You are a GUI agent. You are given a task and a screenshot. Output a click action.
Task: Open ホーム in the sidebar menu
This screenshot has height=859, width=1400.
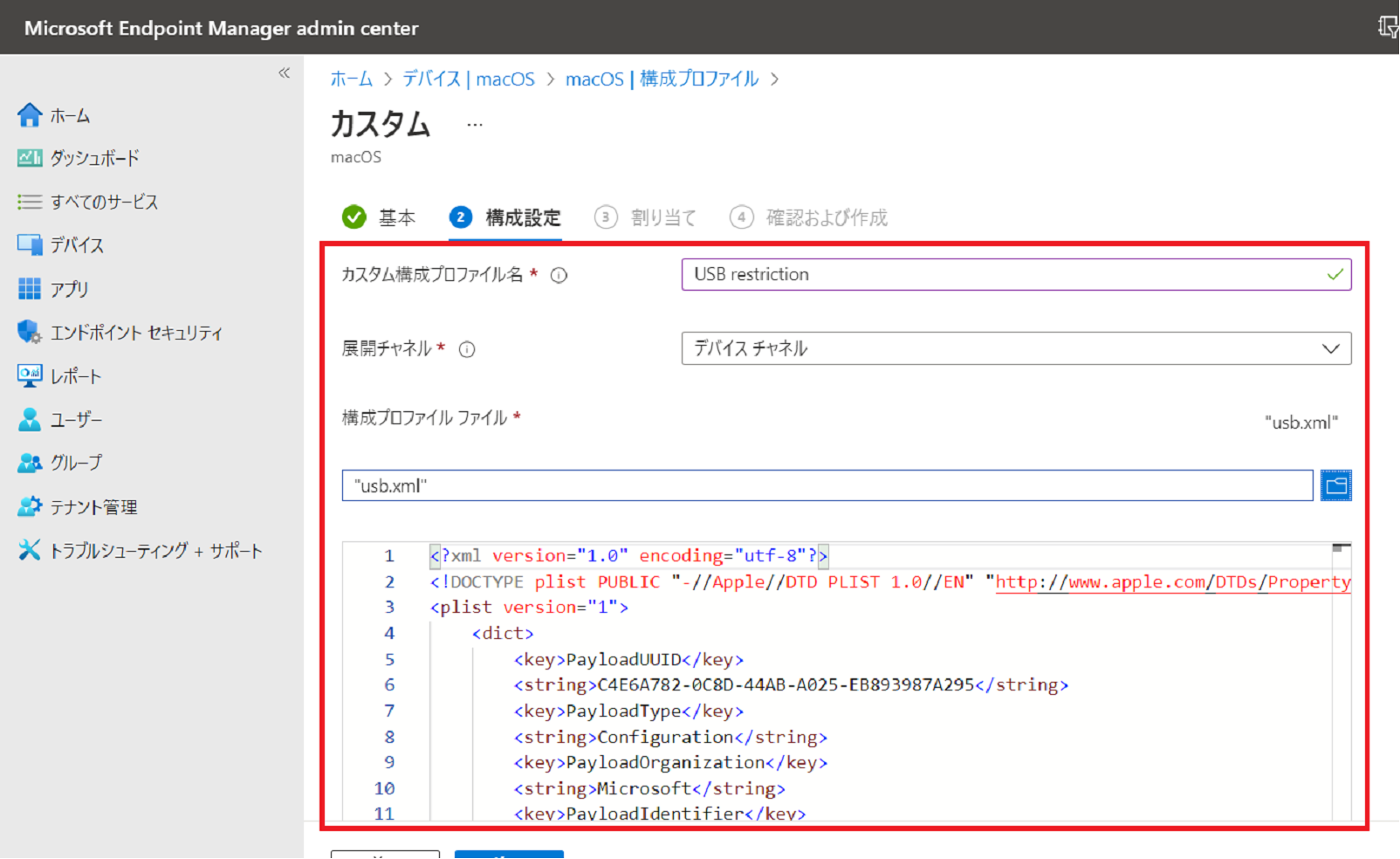[71, 115]
